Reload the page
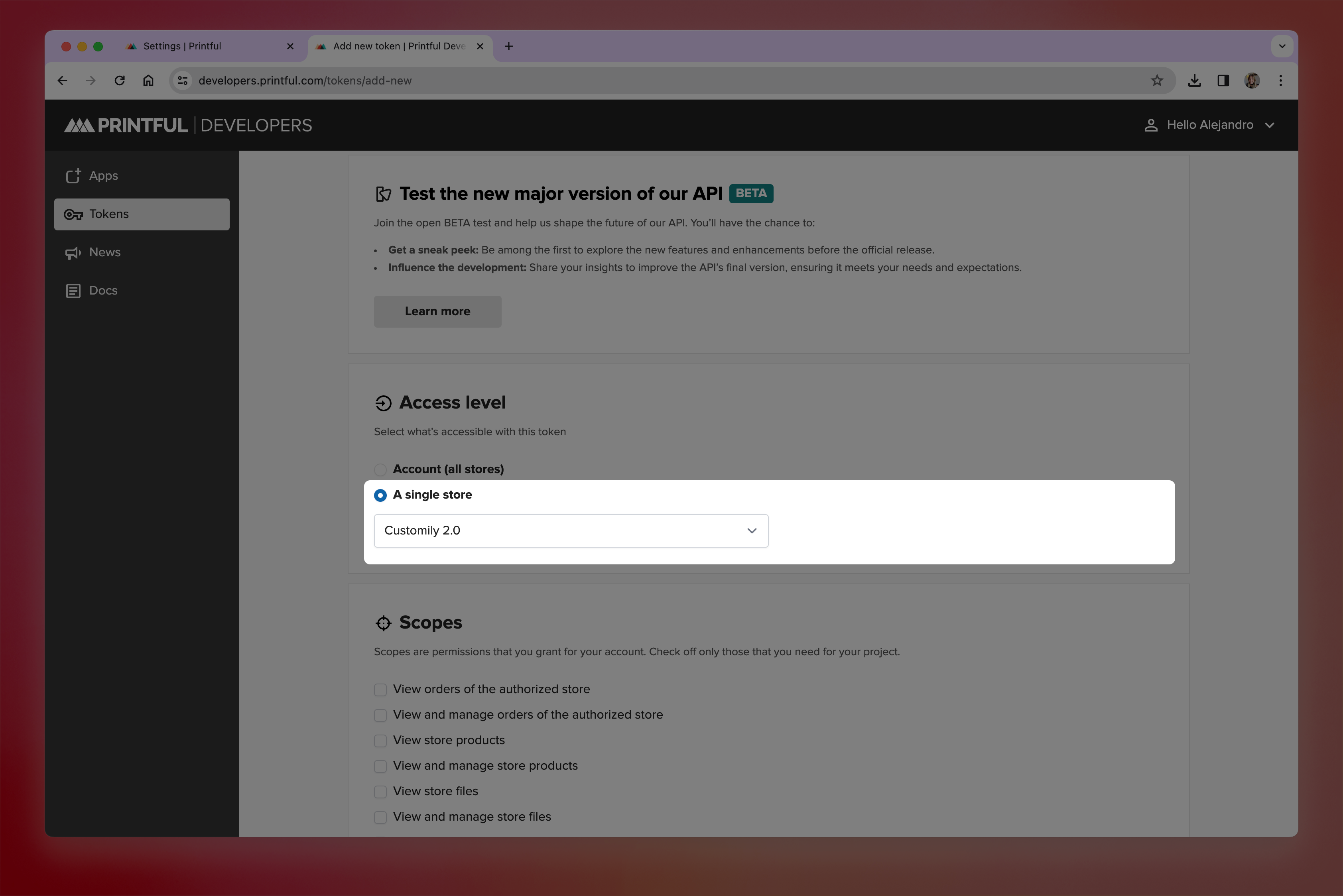 (120, 81)
